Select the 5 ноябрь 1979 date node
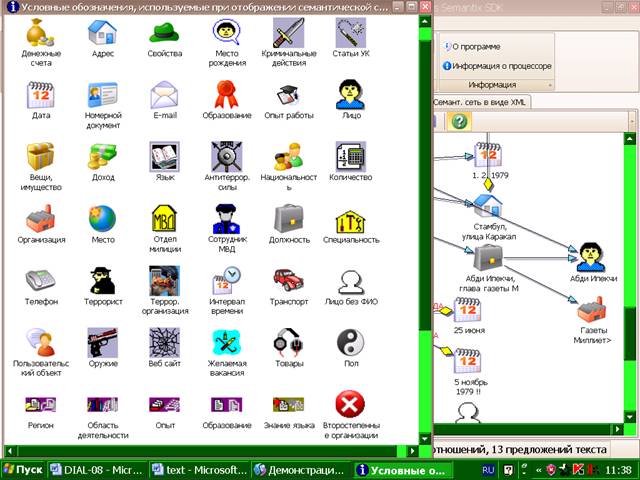This screenshot has height=480, width=640. click(467, 361)
